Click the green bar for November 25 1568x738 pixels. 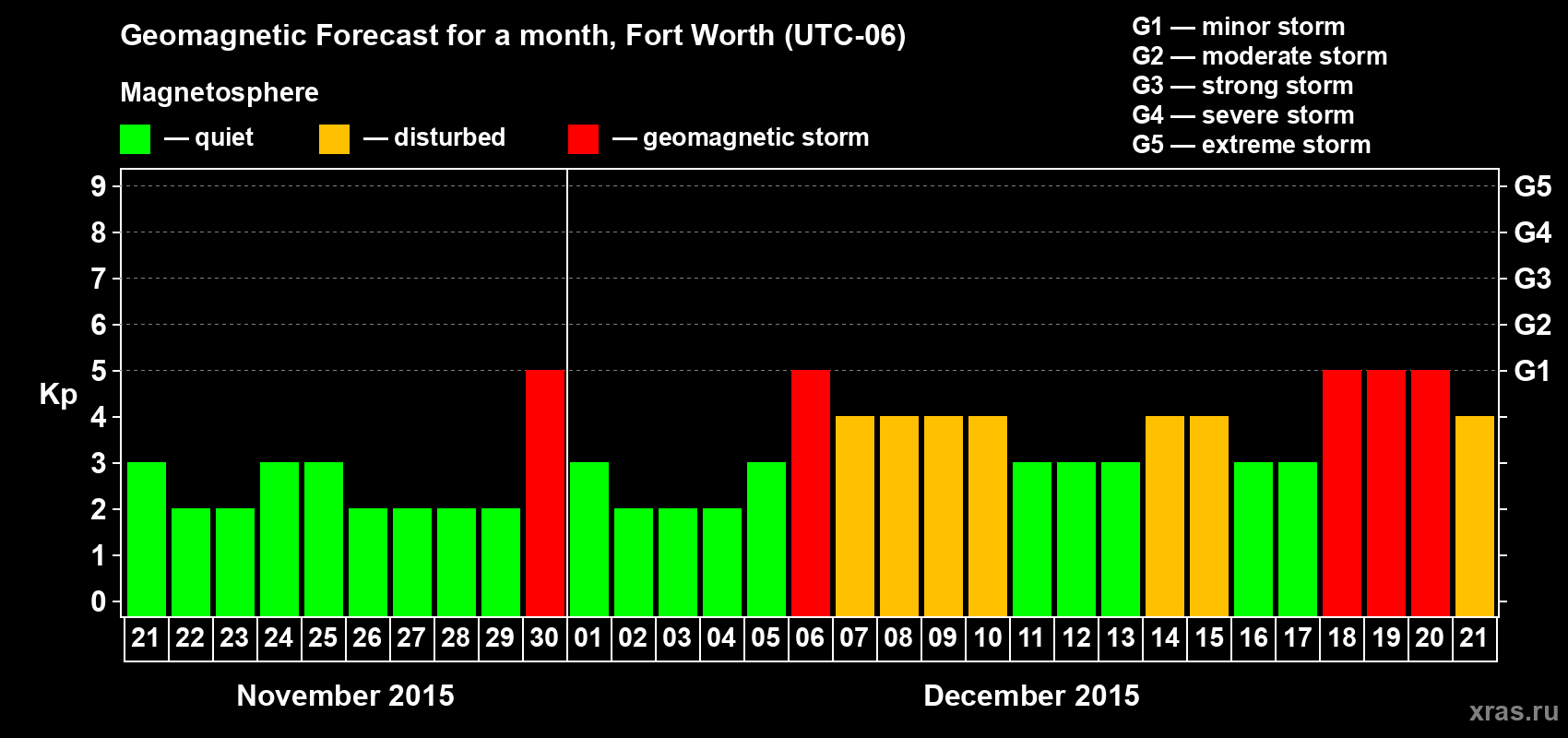point(324,539)
